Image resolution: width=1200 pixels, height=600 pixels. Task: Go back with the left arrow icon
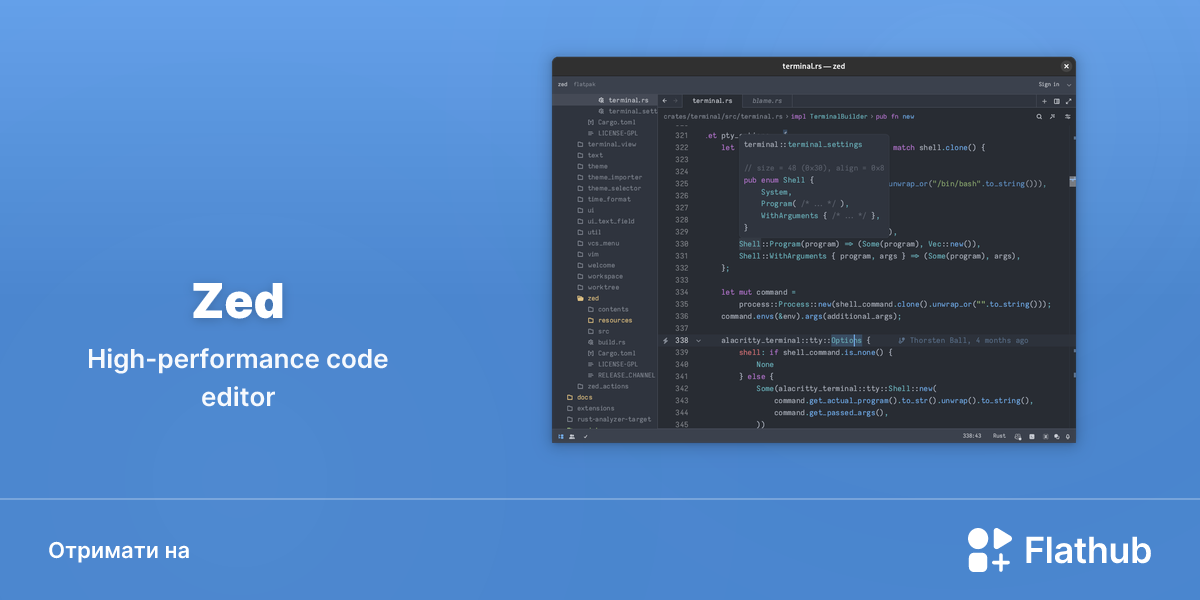(x=665, y=101)
